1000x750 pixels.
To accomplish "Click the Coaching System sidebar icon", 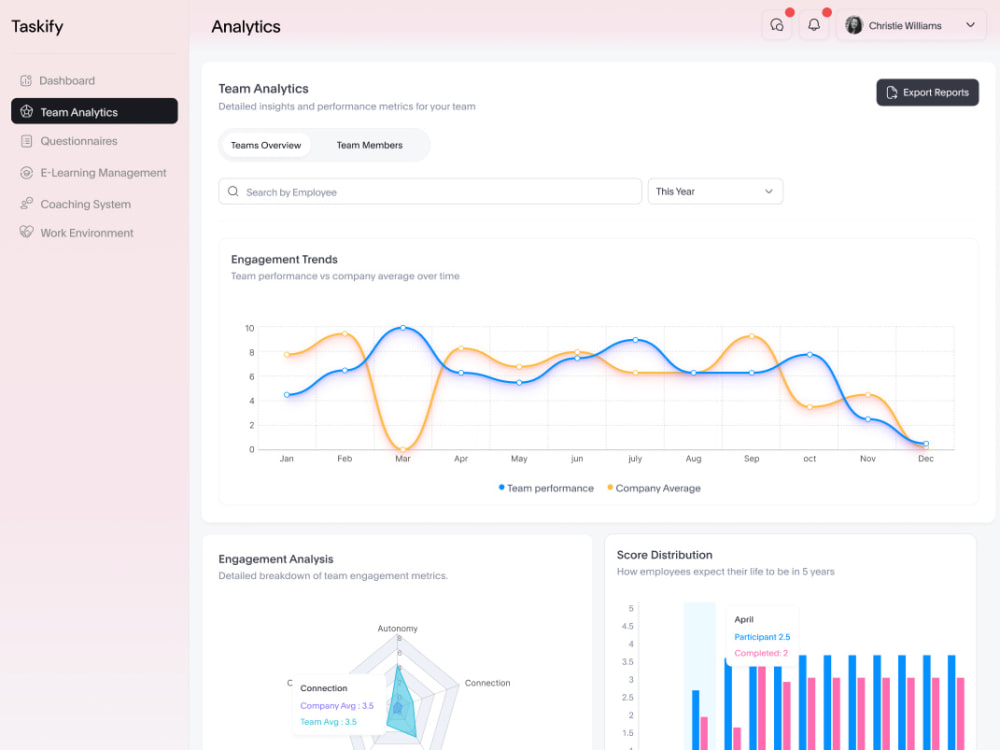I will 26,203.
